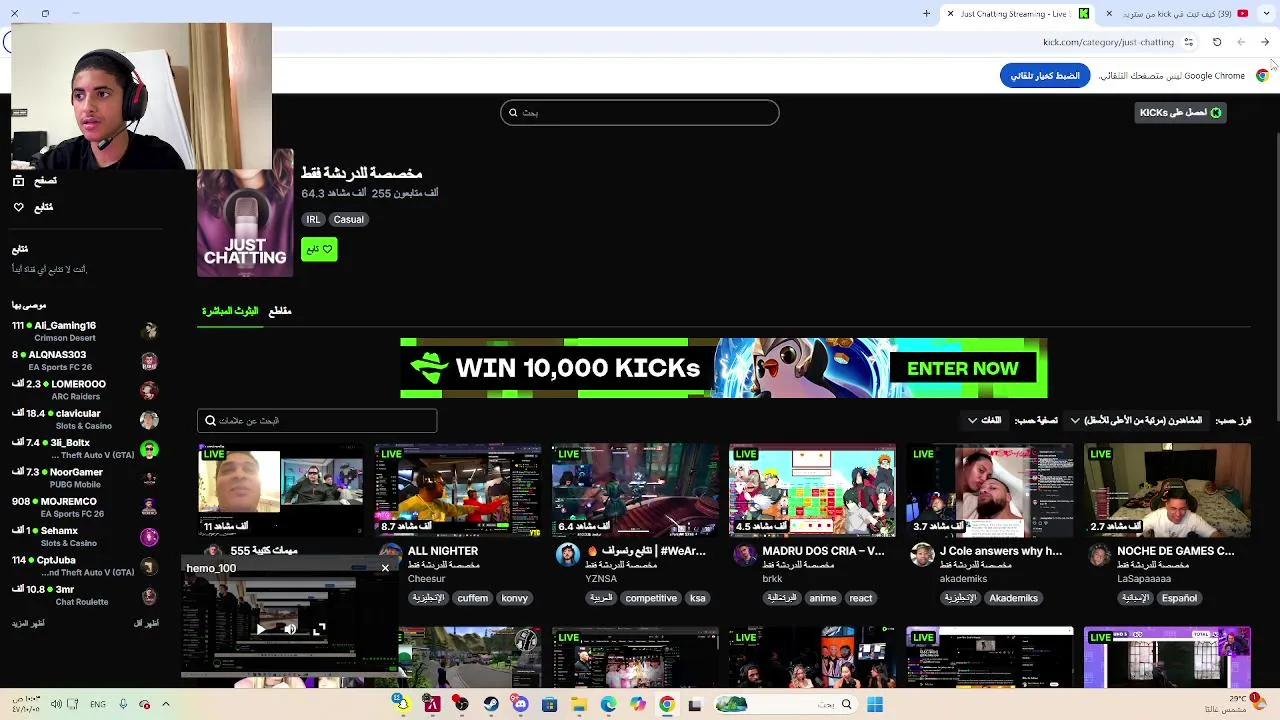Open Ali_Gaming16 recommended channel
Viewport: 1280px width, 720px height.
pos(85,332)
